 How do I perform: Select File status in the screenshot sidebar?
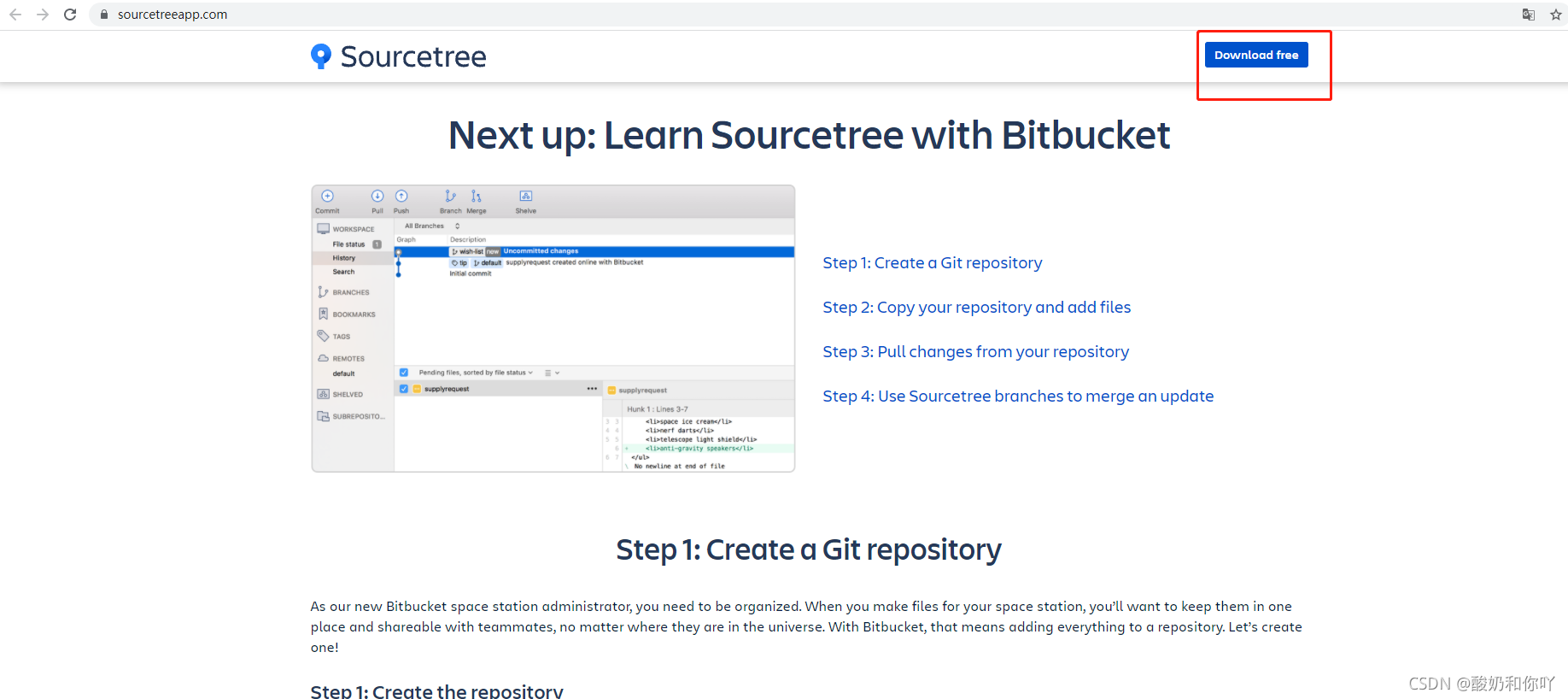(x=348, y=244)
